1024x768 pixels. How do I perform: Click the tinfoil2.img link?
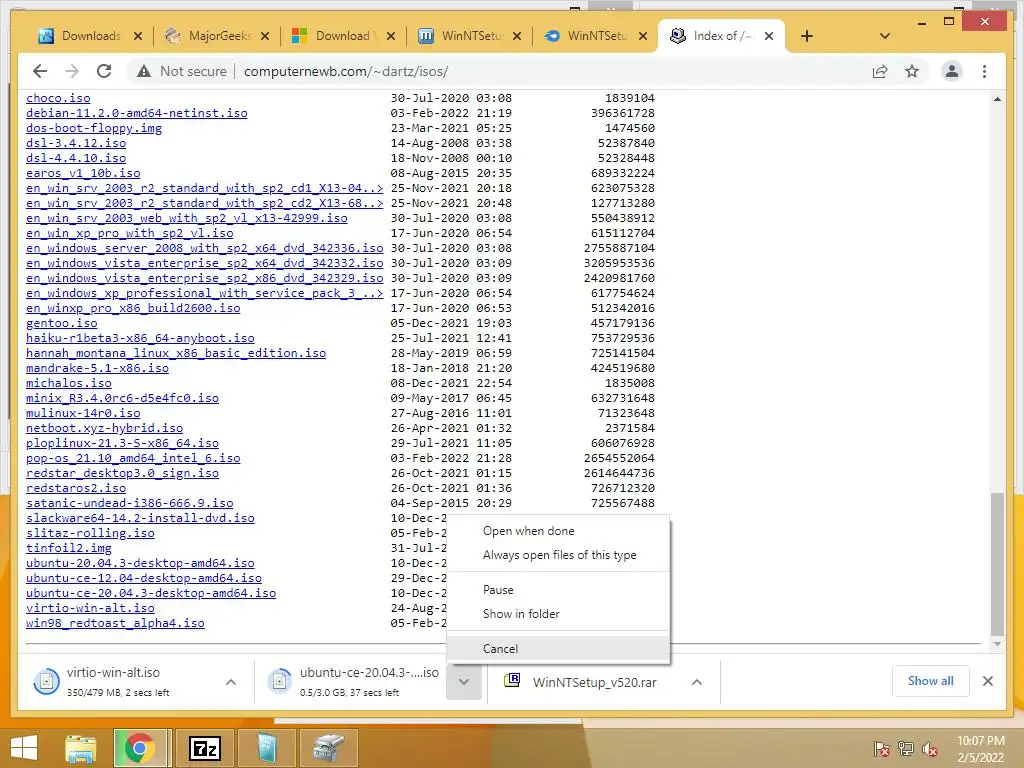pyautogui.click(x=69, y=548)
